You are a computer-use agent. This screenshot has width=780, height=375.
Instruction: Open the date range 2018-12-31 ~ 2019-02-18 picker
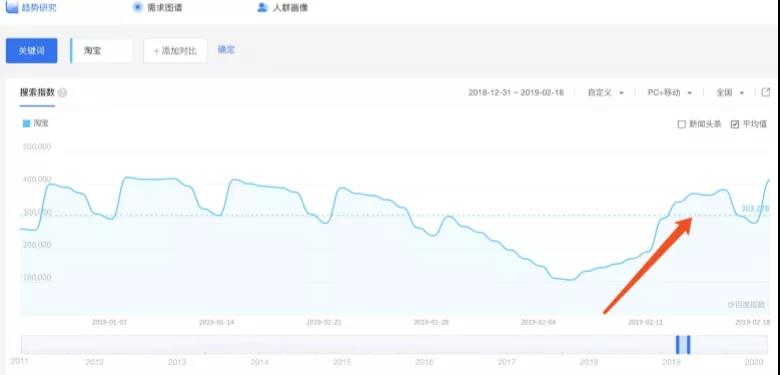pyautogui.click(x=516, y=93)
